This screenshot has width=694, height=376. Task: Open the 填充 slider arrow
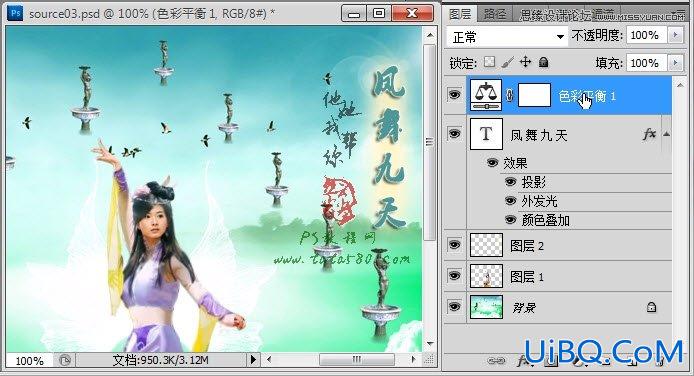[x=675, y=63]
